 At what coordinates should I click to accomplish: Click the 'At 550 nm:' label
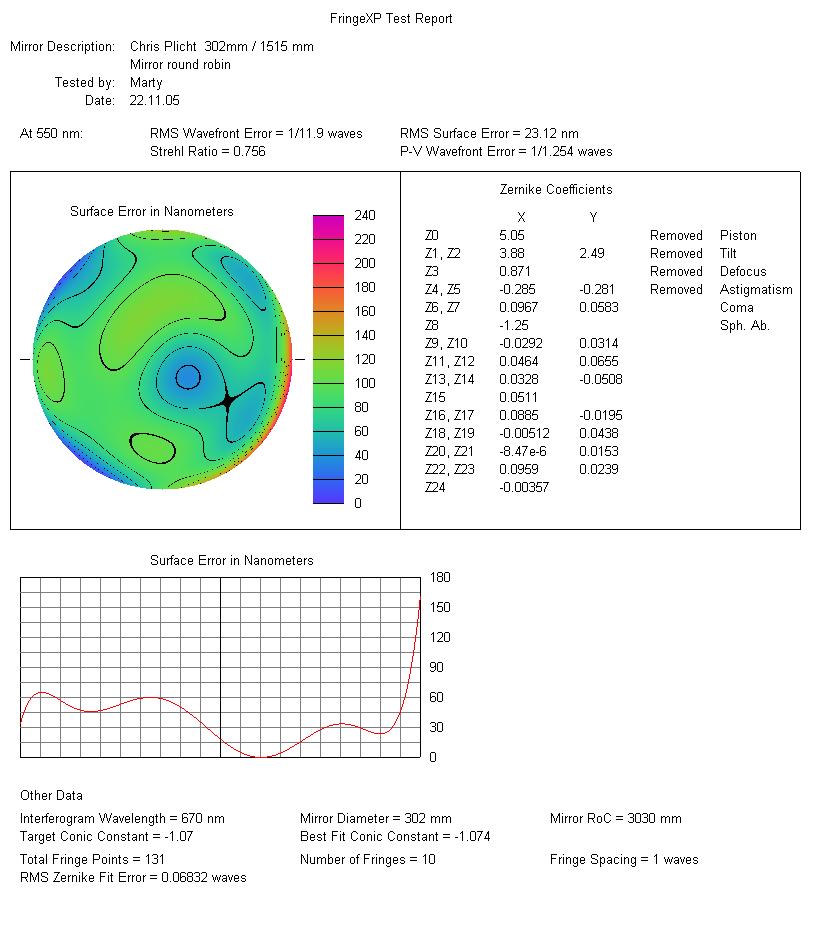pos(51,133)
